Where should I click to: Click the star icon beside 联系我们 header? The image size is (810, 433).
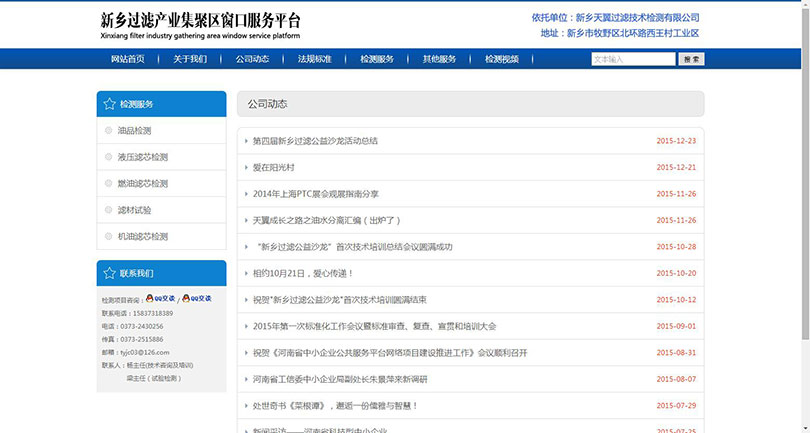pyautogui.click(x=109, y=273)
